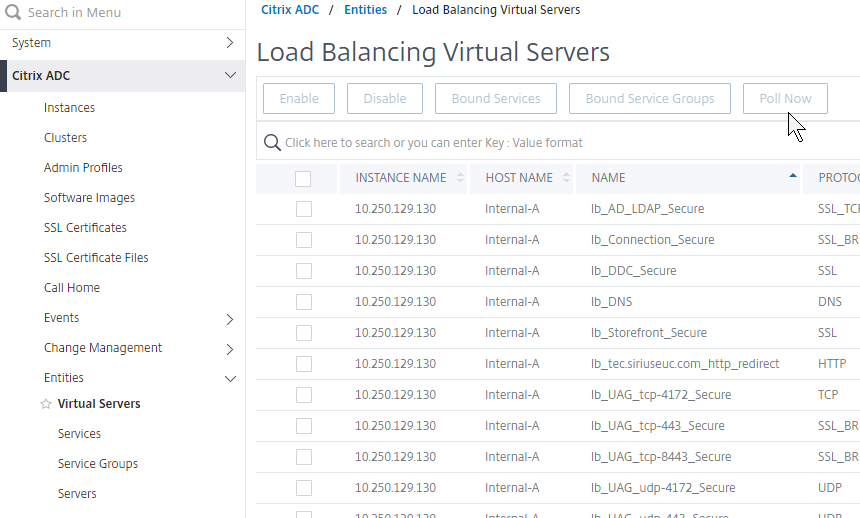
Task: Select Servers under Entities
Action: pos(77,494)
